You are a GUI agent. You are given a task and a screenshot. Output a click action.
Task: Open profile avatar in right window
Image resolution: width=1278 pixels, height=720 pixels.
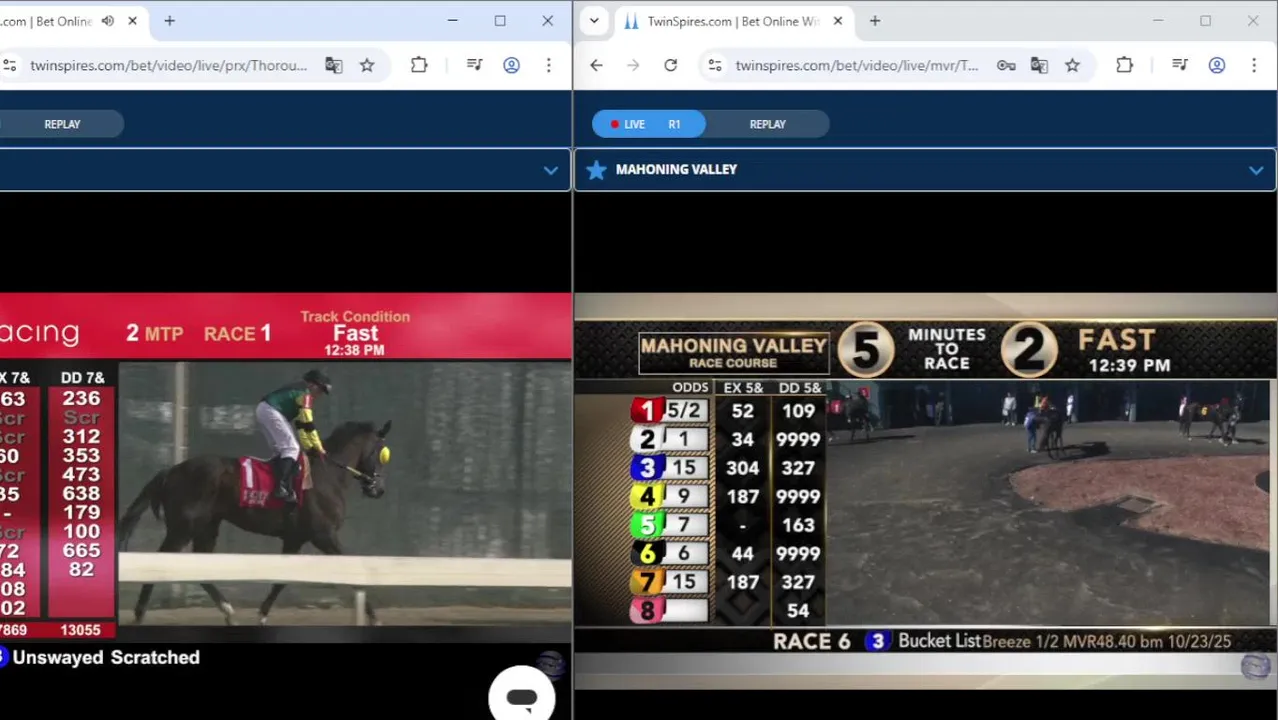pos(1216,65)
